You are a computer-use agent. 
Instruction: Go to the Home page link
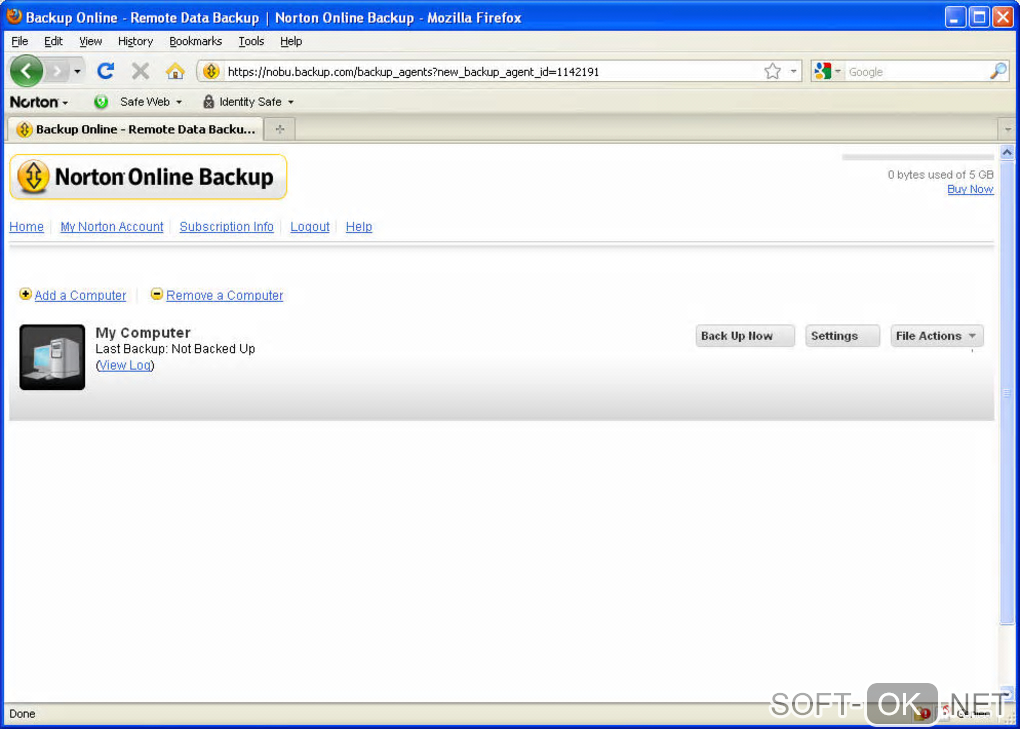coord(27,226)
